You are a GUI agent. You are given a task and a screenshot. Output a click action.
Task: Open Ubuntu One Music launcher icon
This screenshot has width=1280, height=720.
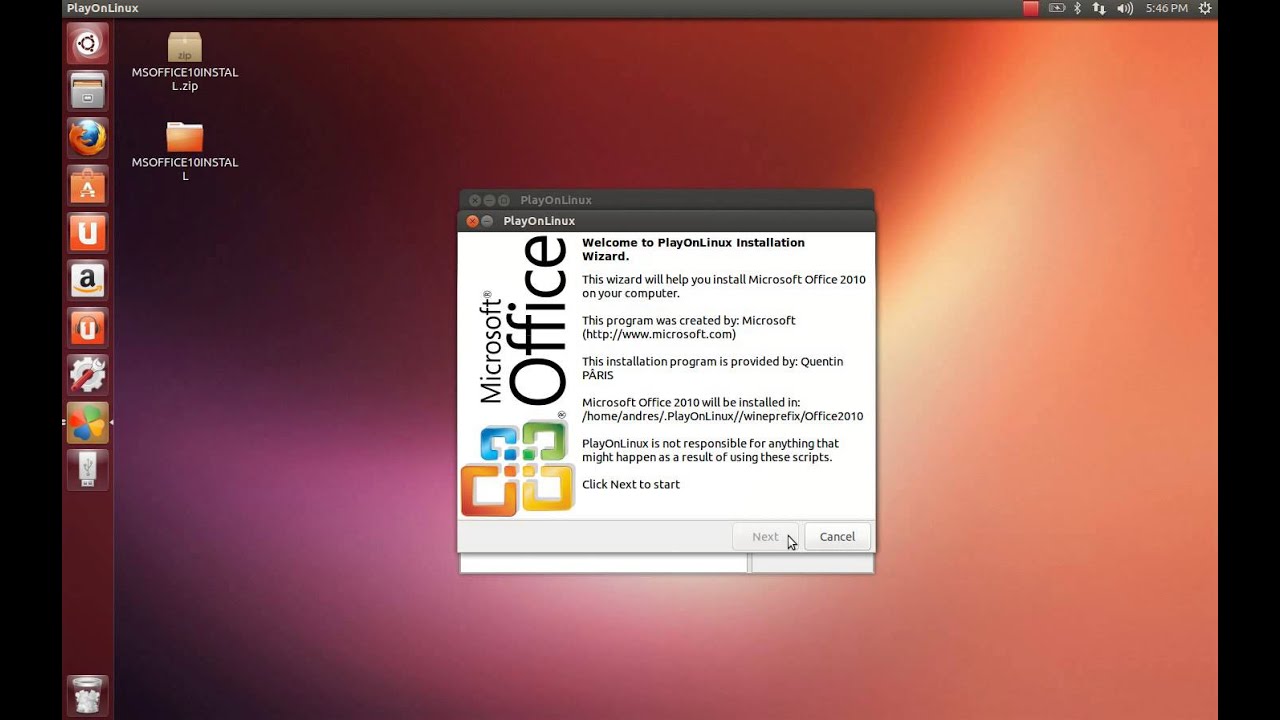pos(87,328)
